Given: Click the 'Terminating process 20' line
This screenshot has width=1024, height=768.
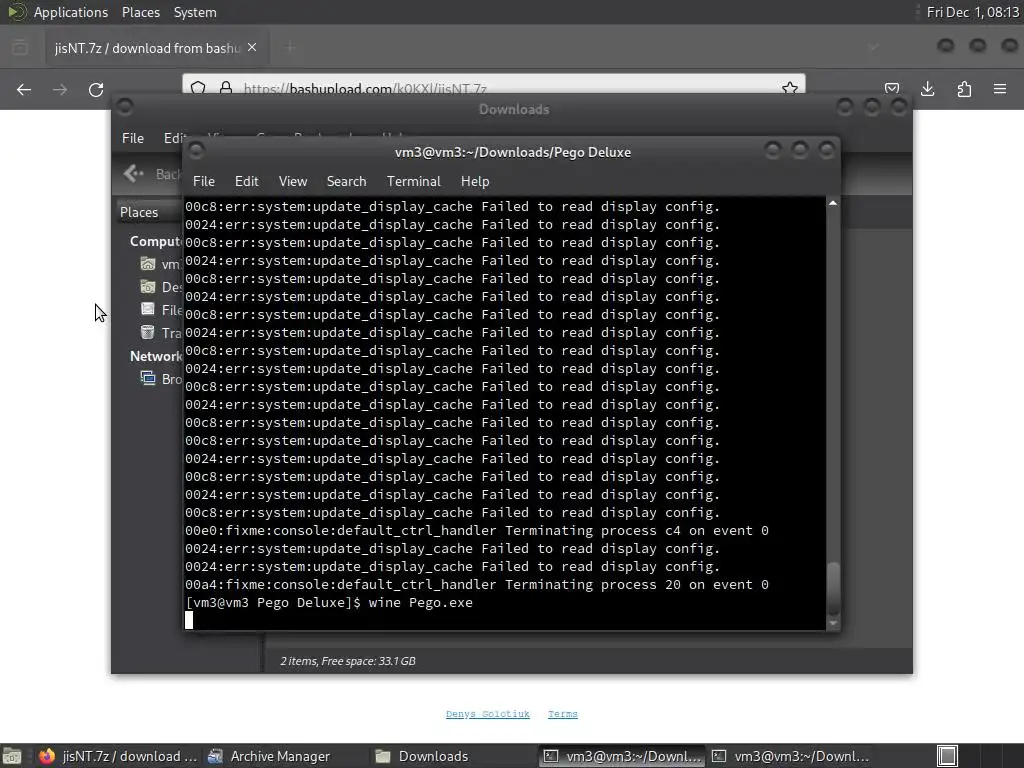Looking at the screenshot, I should 477,584.
